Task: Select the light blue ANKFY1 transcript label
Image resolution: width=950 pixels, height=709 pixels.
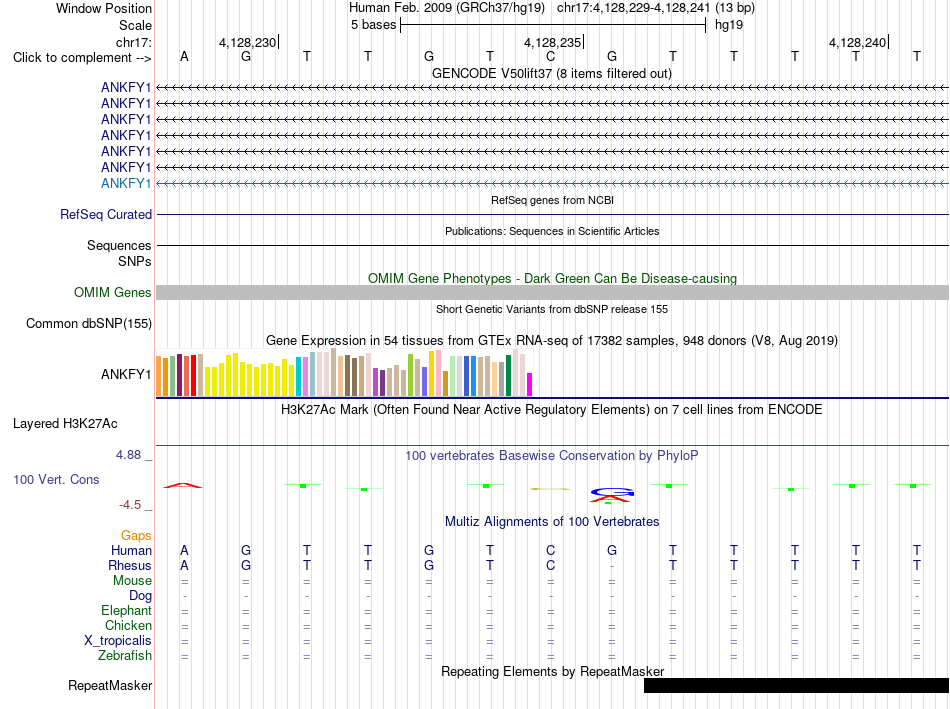Action: point(126,184)
